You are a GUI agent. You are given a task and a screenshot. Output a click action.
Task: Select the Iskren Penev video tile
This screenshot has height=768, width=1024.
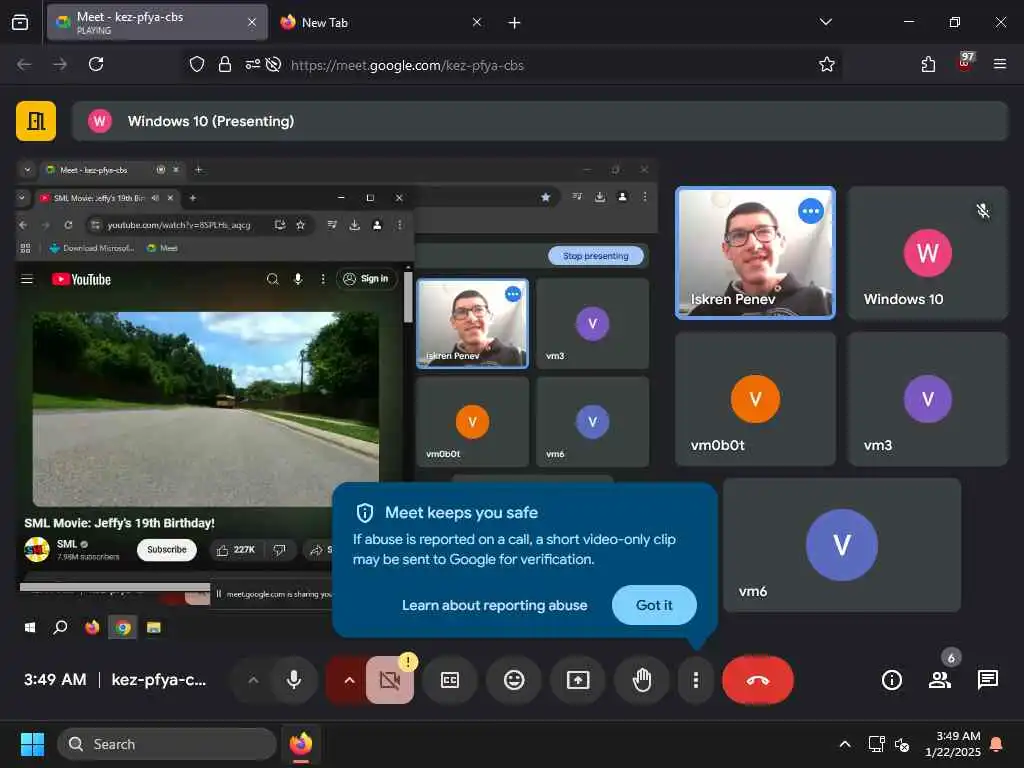(755, 253)
